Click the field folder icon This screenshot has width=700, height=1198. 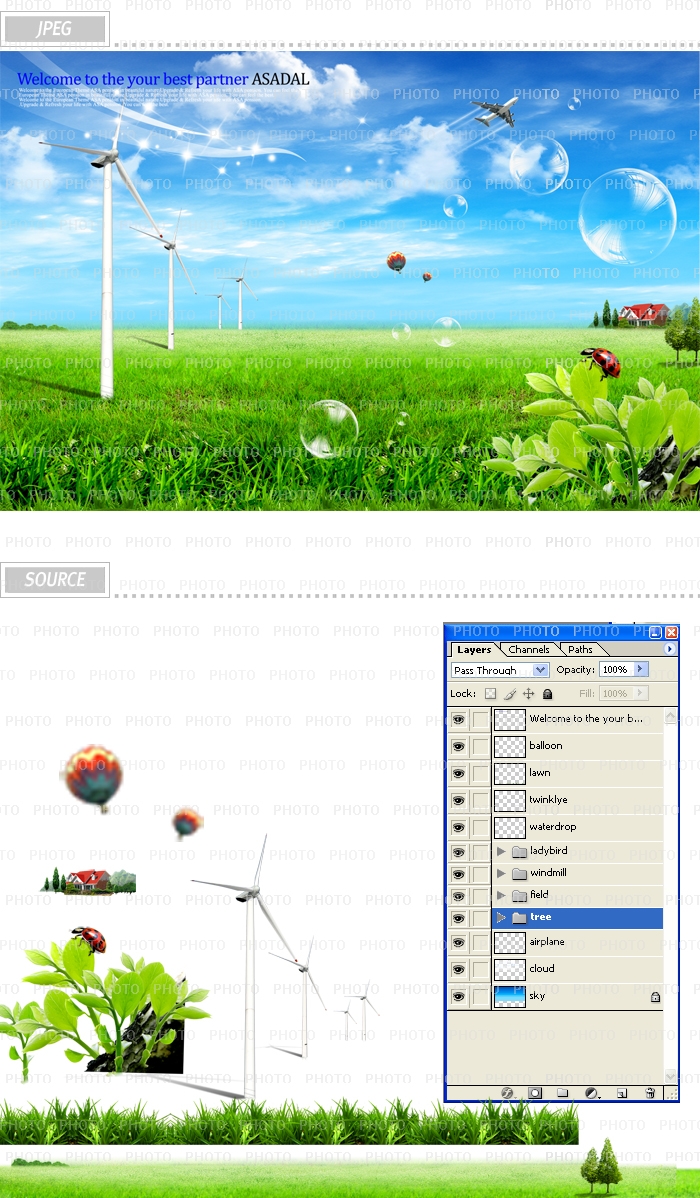[520, 895]
